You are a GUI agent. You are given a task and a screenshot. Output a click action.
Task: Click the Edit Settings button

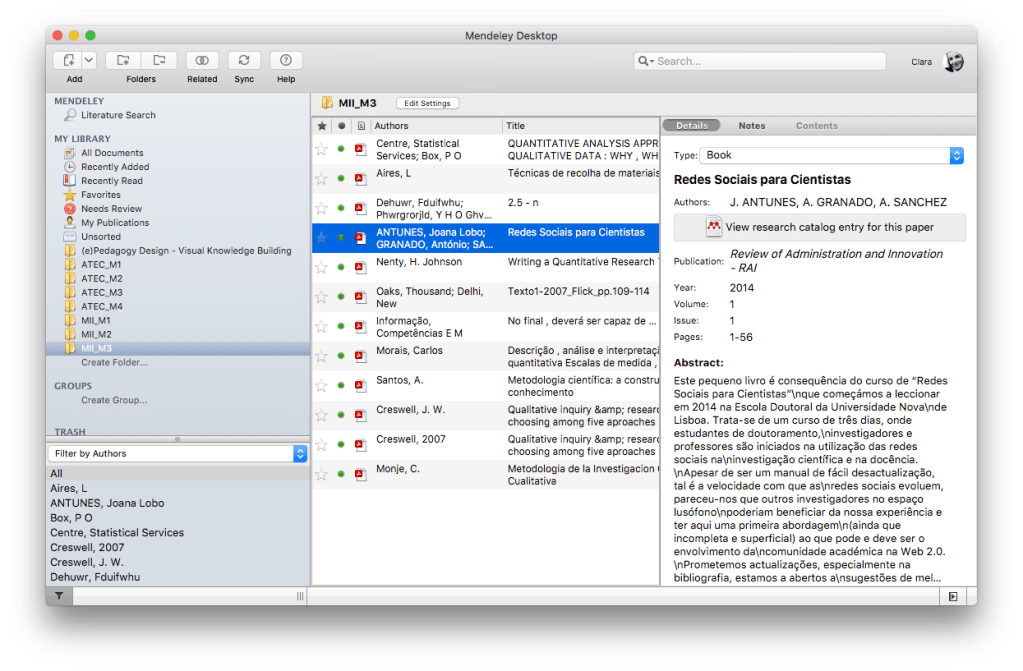(x=427, y=103)
